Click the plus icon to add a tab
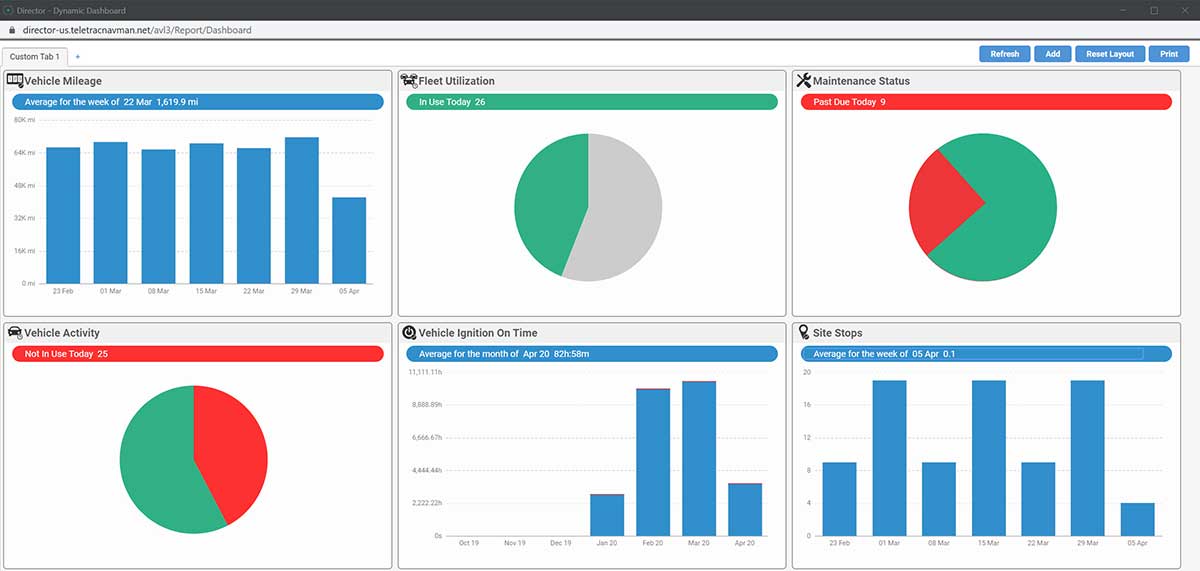 point(78,57)
